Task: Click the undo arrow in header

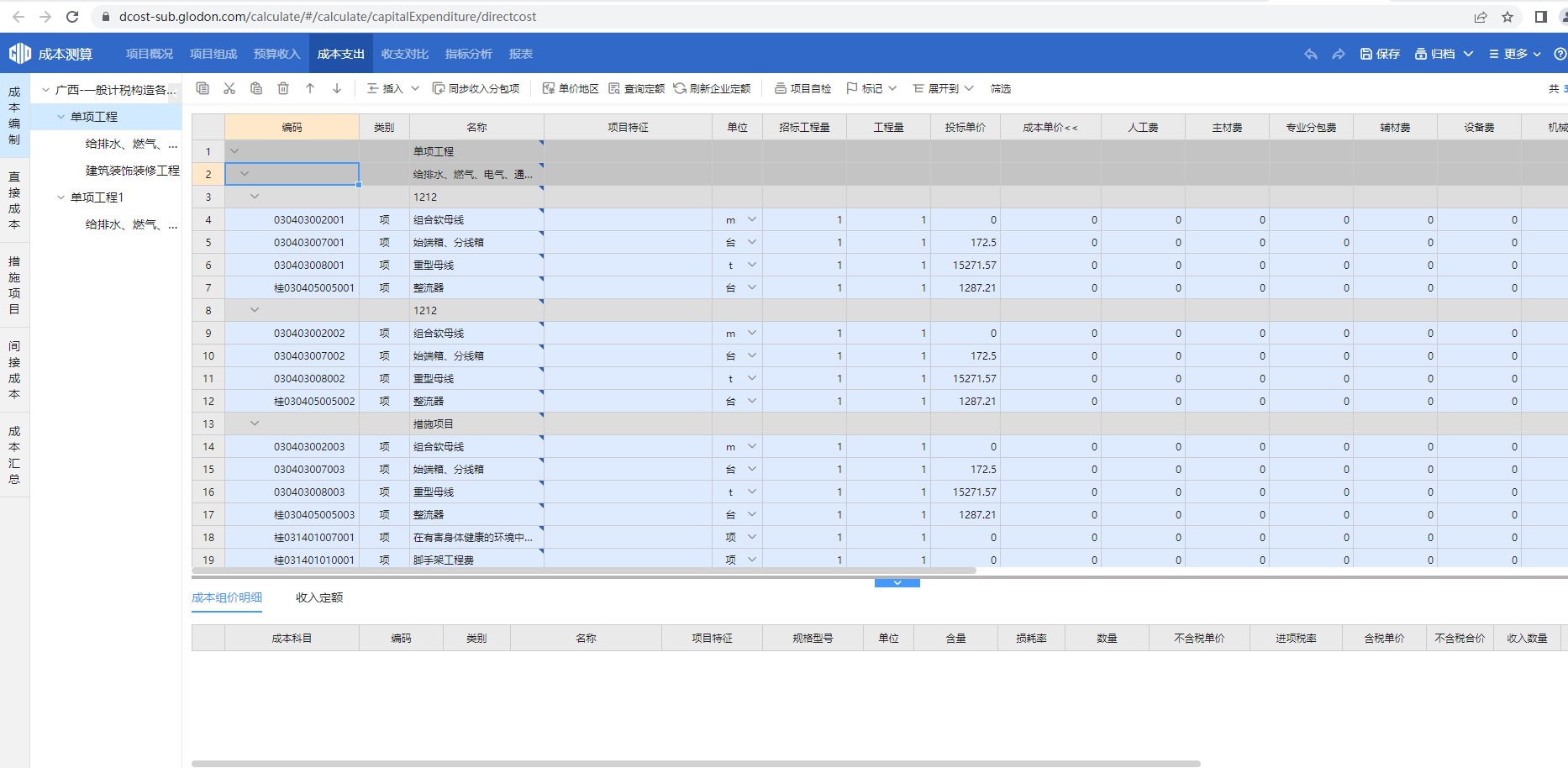Action: point(1311,54)
